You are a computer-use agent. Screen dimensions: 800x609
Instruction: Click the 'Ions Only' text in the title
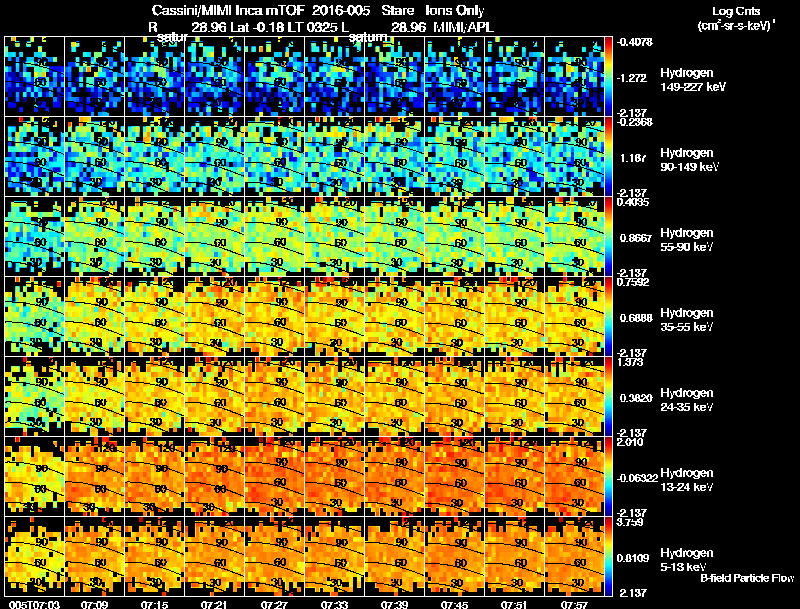455,11
